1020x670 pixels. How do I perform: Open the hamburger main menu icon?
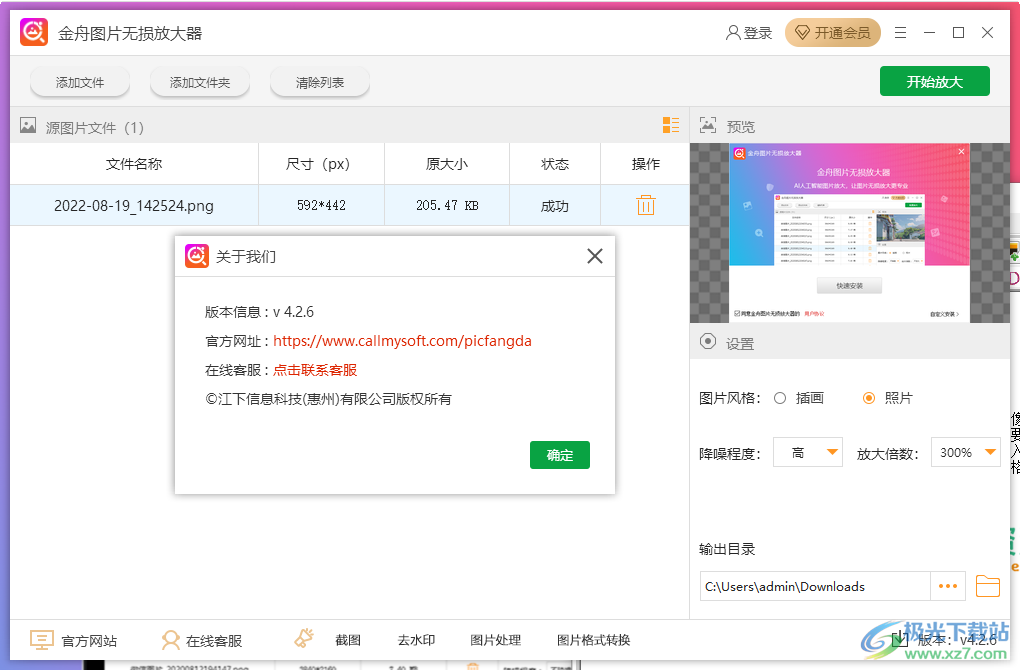point(900,33)
